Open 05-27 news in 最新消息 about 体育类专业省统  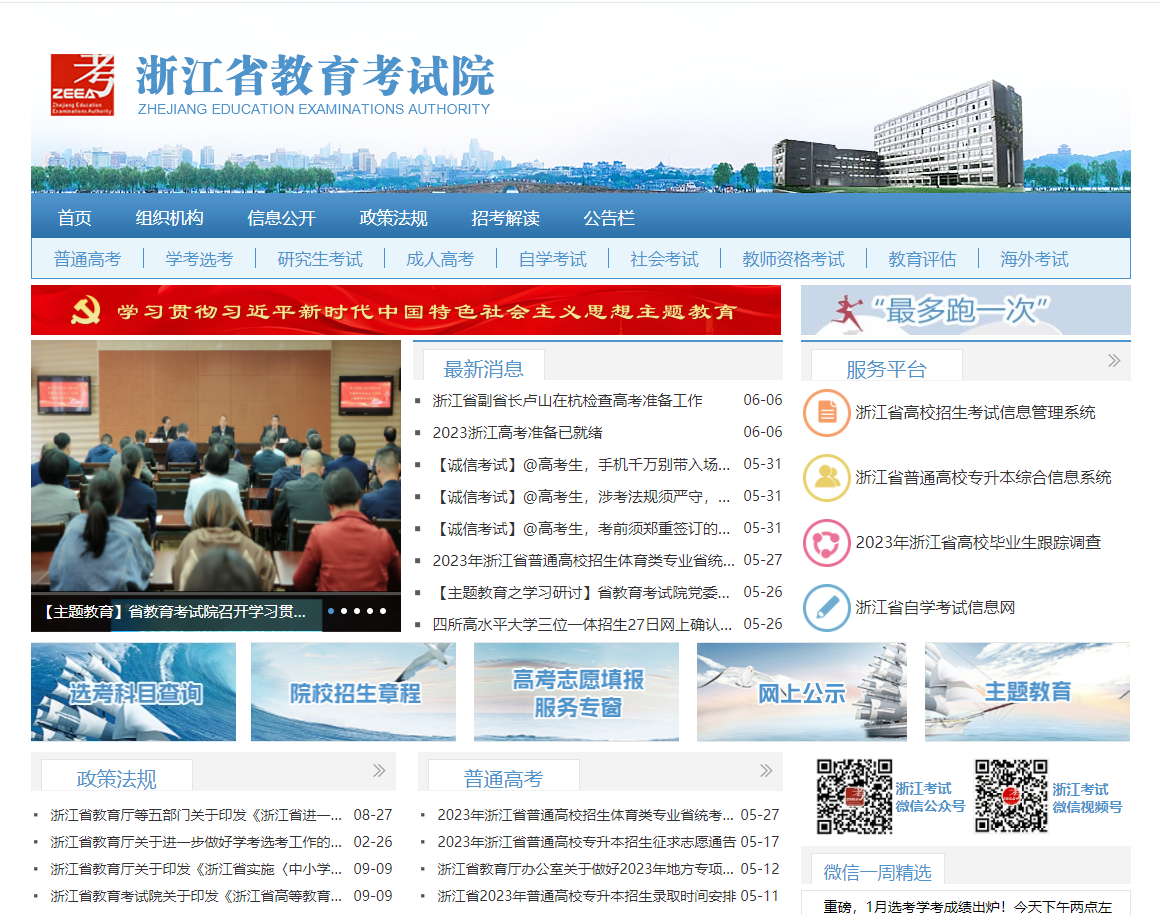[583, 561]
